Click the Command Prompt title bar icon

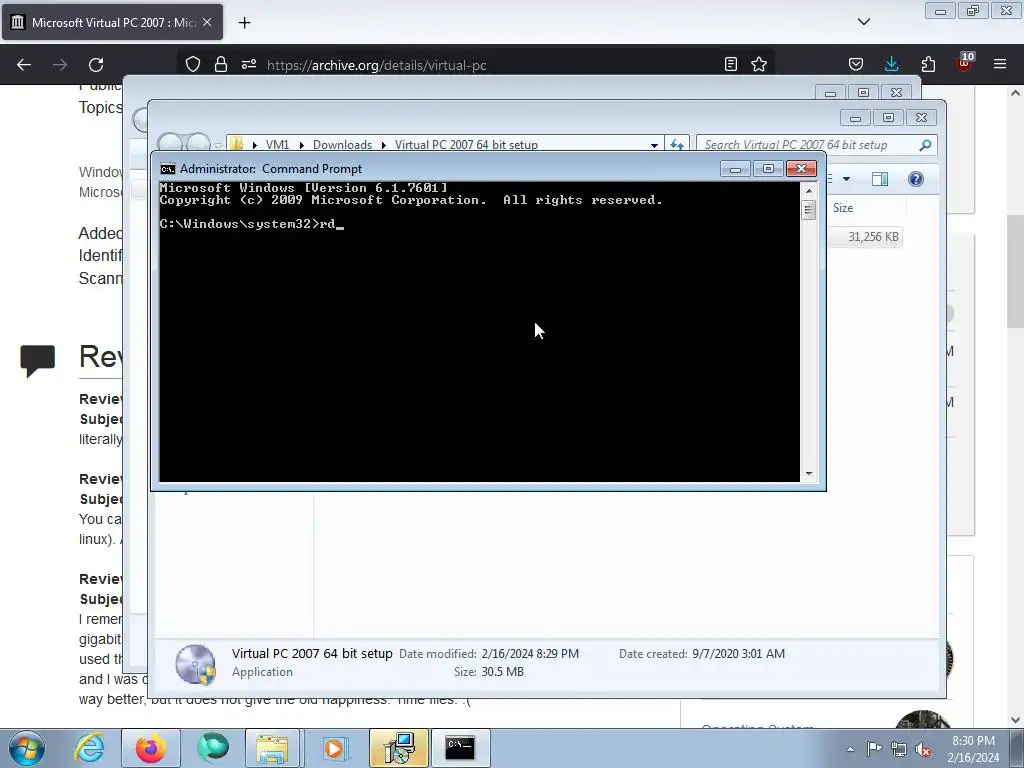pos(168,169)
